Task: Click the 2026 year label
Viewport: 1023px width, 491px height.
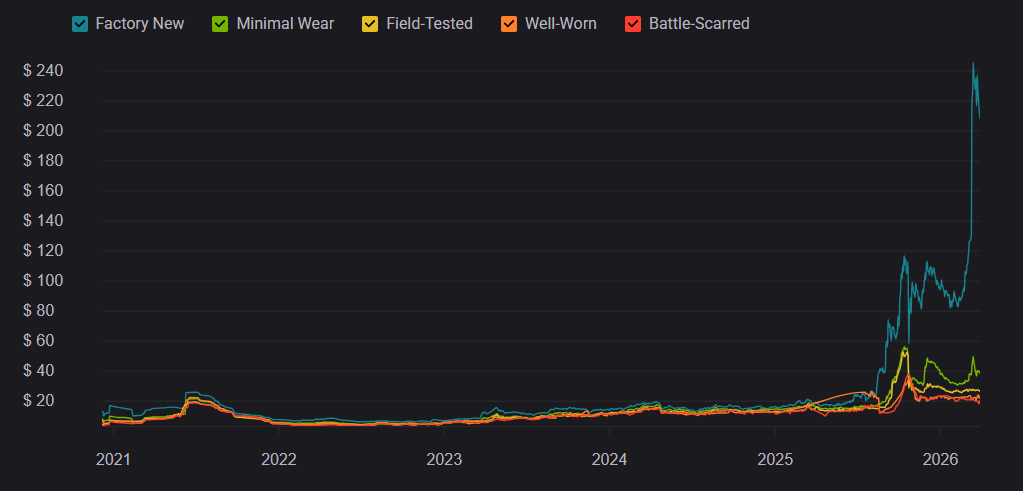Action: (x=941, y=460)
